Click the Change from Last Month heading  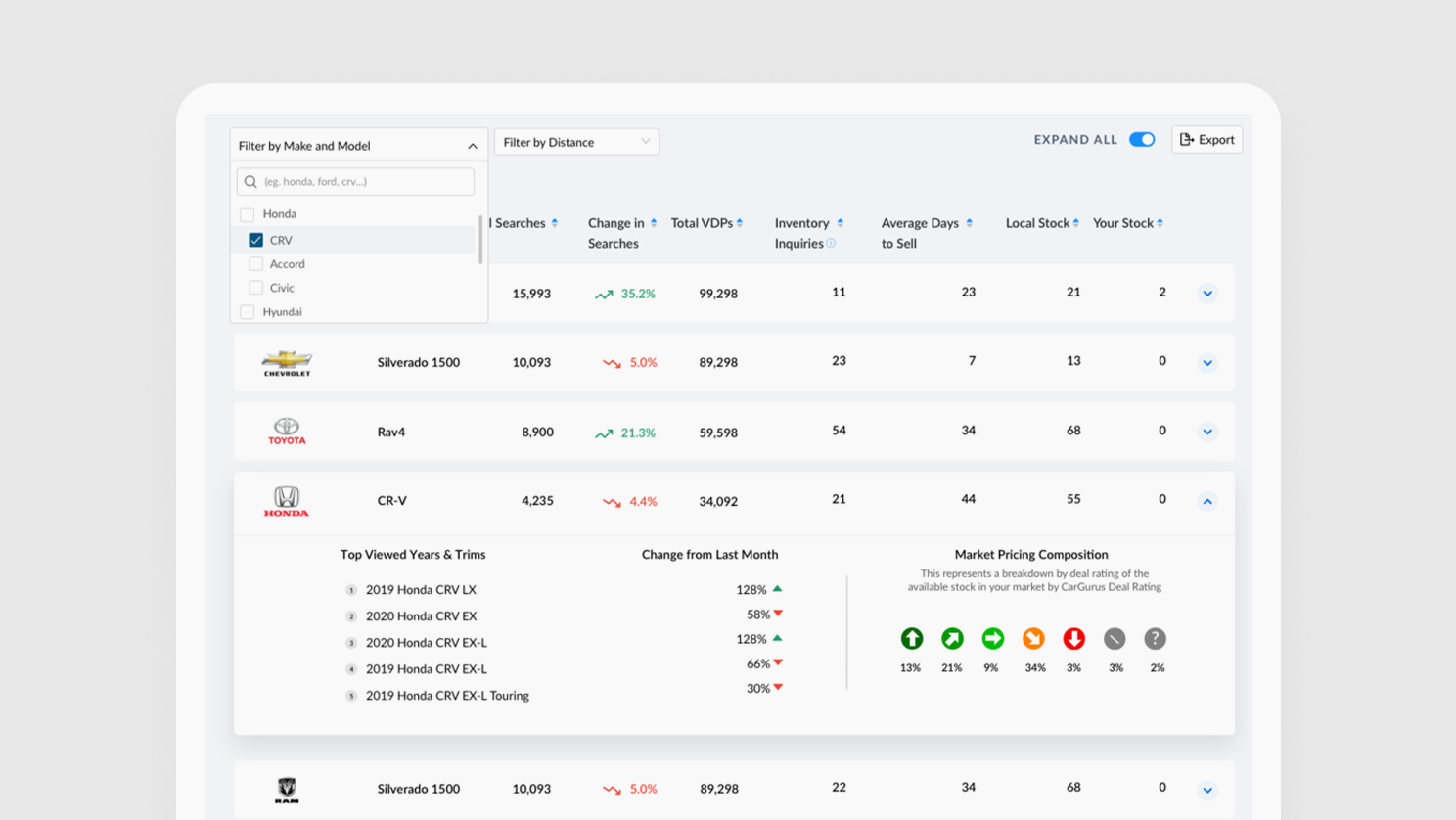click(x=710, y=555)
